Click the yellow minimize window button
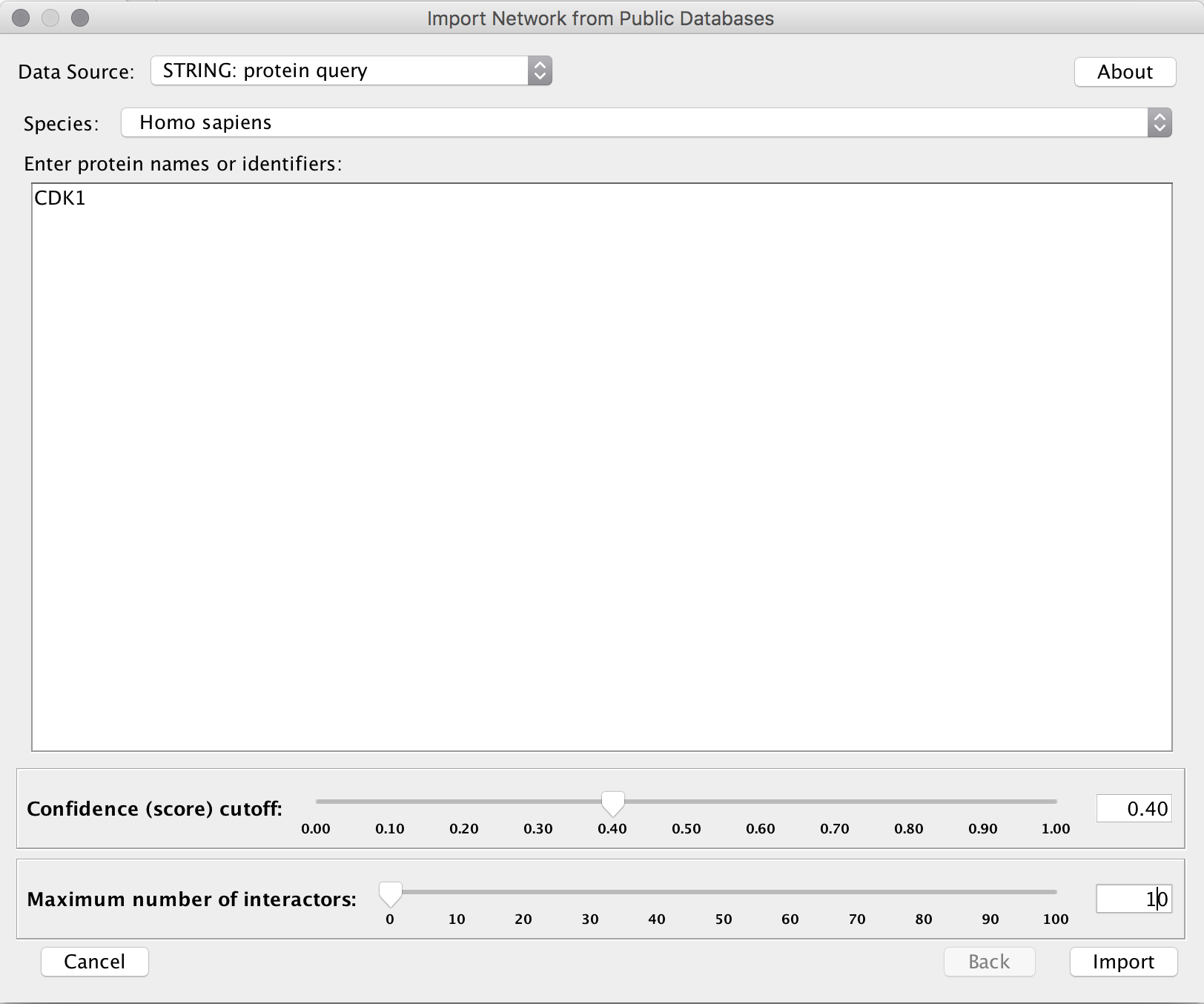The height and width of the screenshot is (1004, 1204). coord(50,18)
